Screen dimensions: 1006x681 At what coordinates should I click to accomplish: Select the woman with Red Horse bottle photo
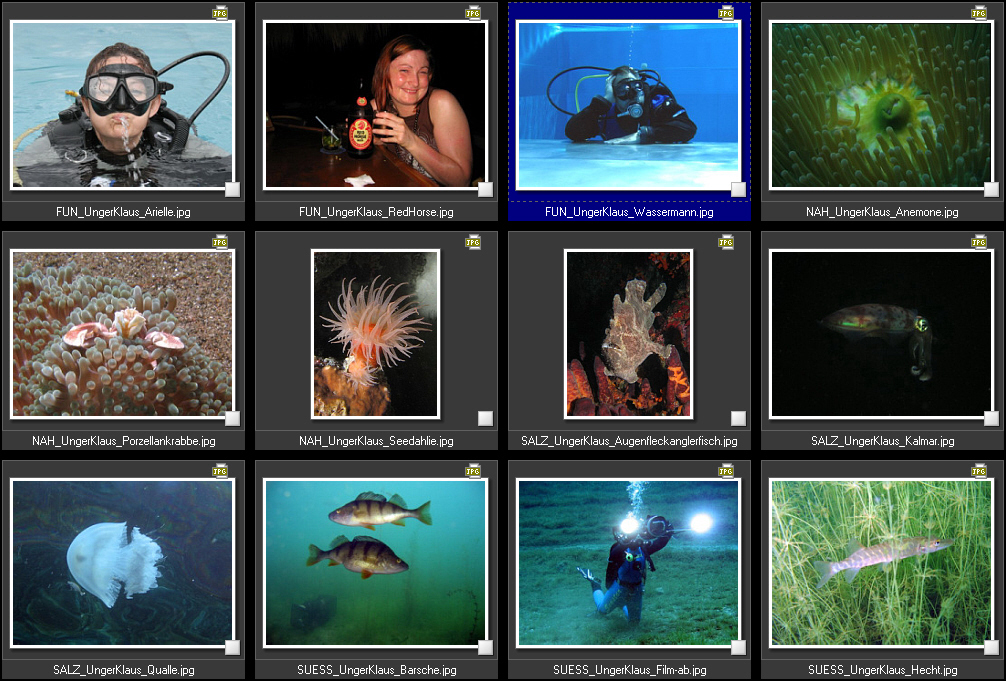click(375, 105)
